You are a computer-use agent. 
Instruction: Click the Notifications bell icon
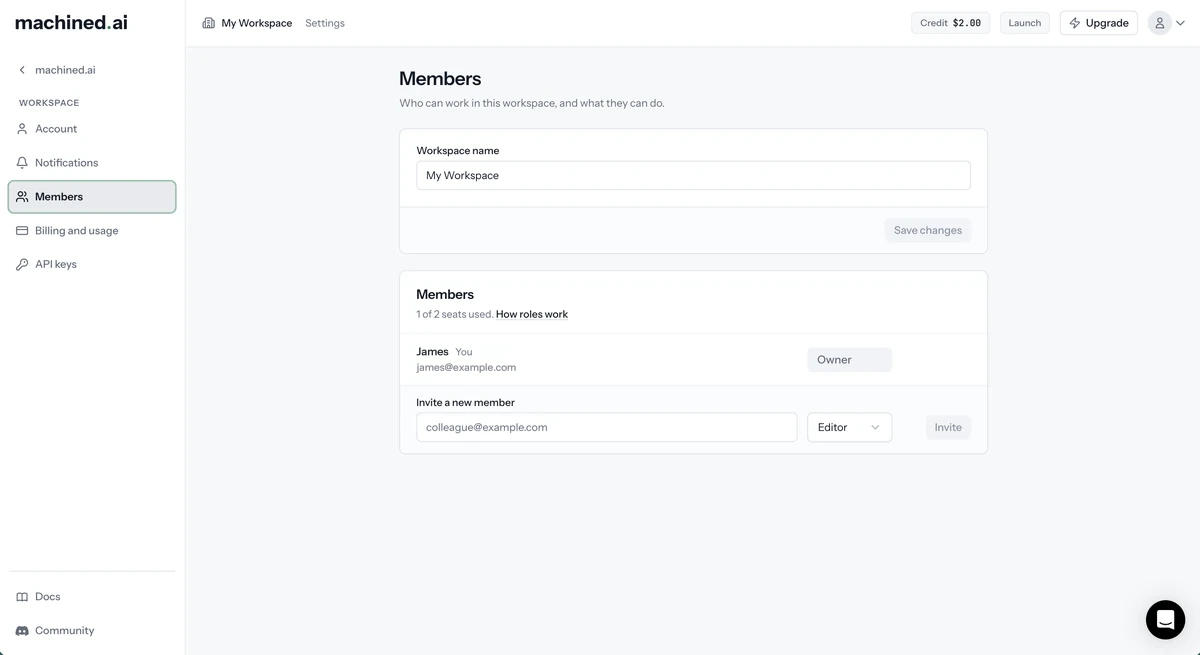tap(22, 163)
